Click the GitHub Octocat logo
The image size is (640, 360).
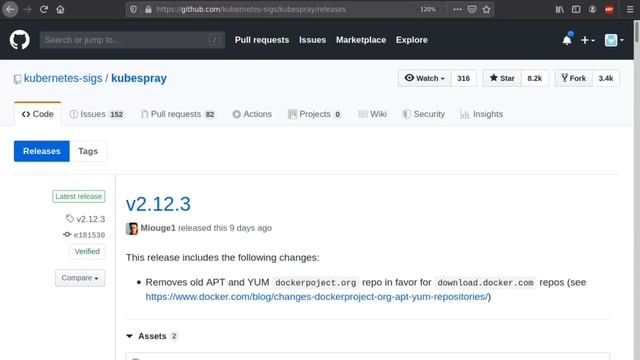click(x=20, y=40)
